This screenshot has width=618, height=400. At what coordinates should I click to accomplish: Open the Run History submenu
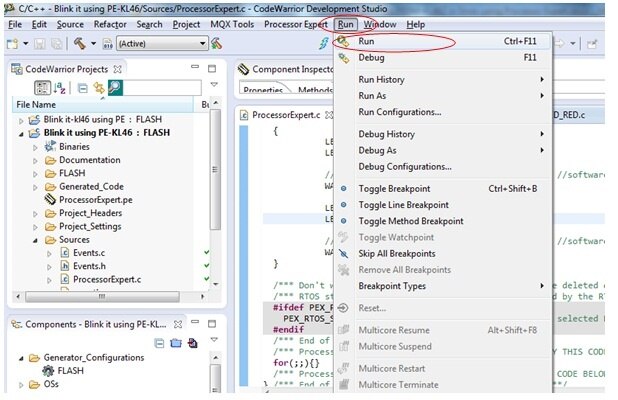tap(442, 80)
